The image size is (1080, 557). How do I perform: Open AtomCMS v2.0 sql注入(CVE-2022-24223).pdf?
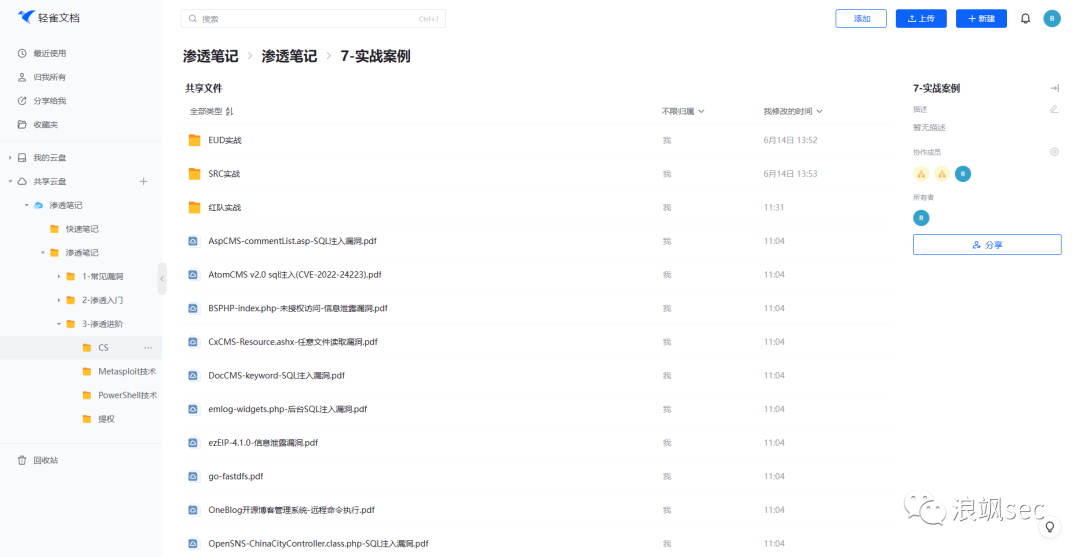point(295,275)
